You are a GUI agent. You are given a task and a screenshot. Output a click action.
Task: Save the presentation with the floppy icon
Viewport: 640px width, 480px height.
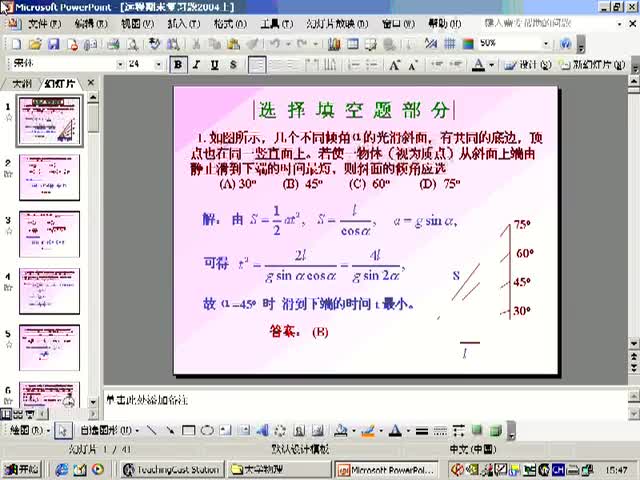(54, 44)
